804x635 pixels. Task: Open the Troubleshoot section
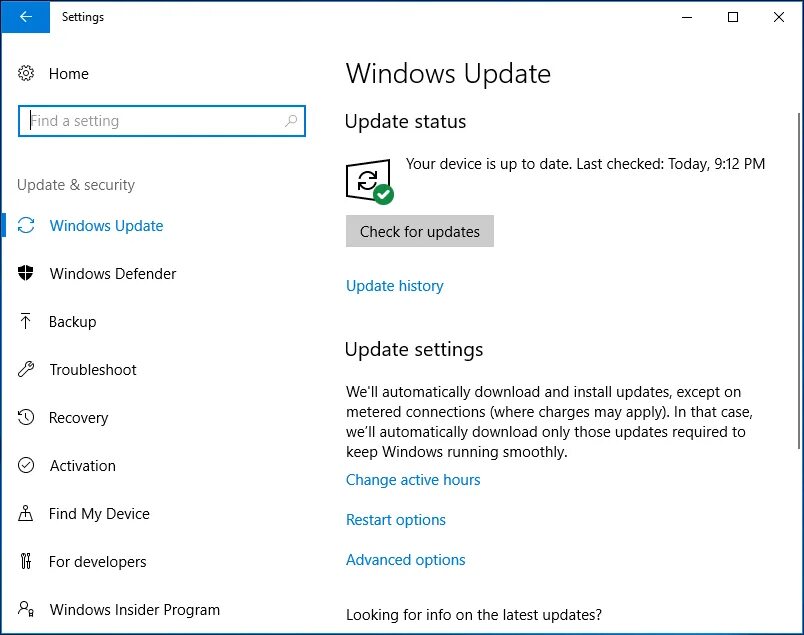click(x=93, y=369)
